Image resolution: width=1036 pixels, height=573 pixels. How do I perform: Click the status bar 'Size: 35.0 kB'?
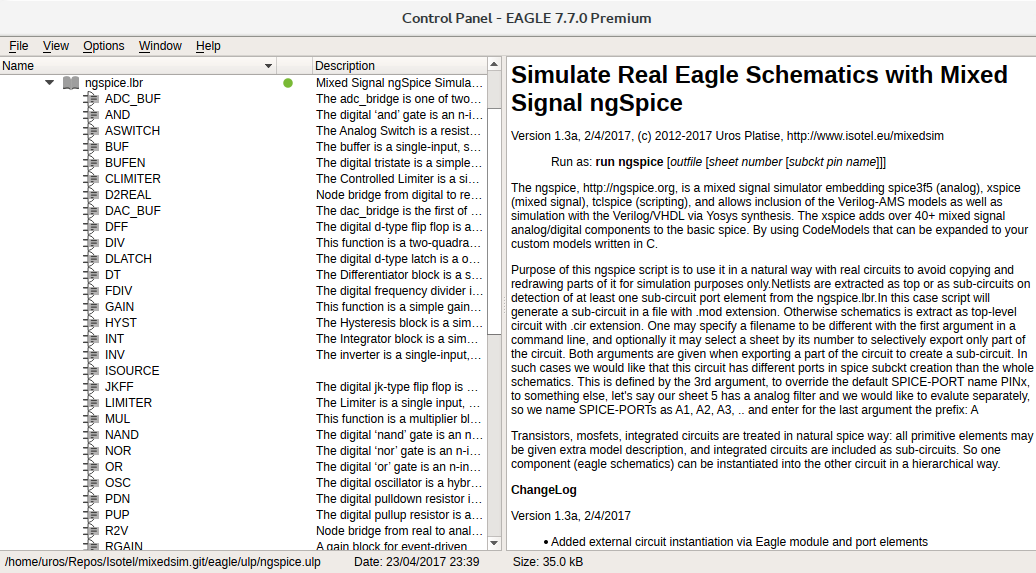[x=548, y=562]
